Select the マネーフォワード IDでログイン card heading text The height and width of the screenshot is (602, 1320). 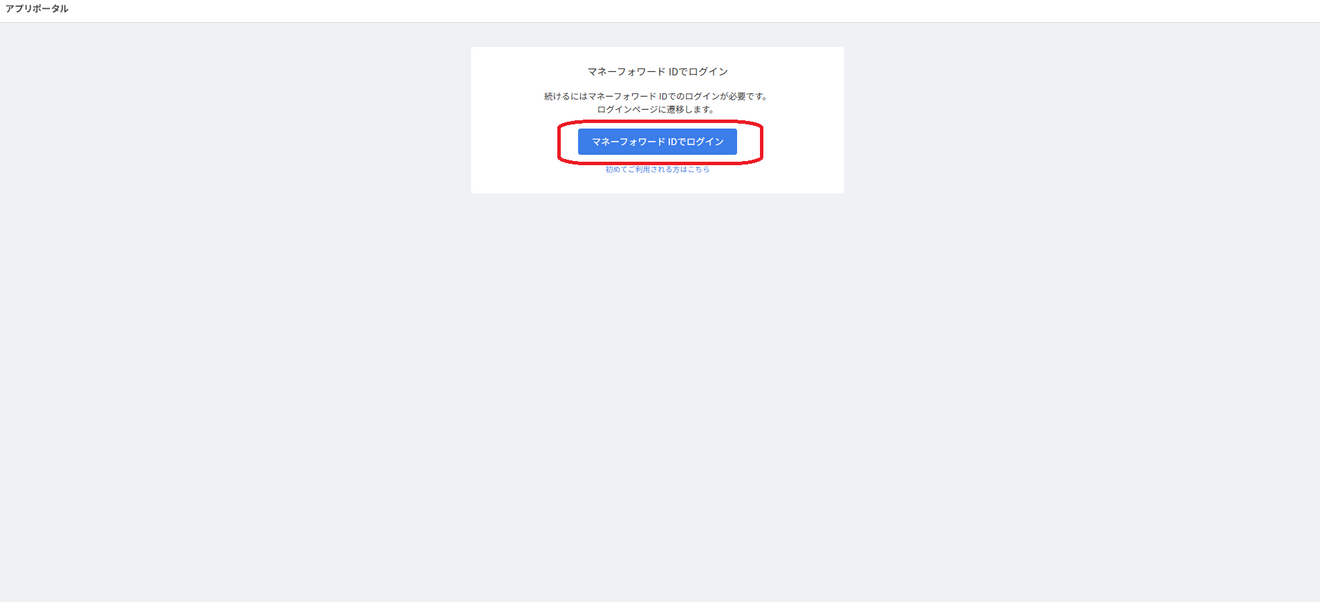point(657,72)
